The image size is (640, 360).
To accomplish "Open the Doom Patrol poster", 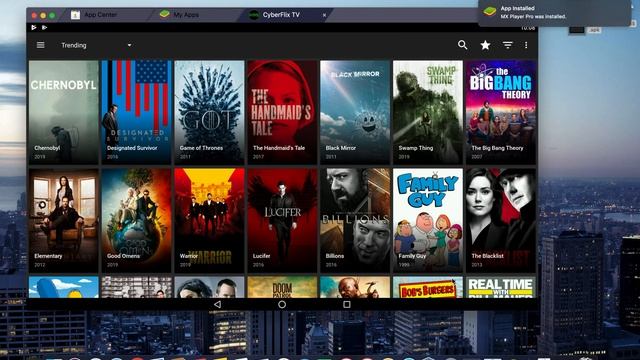I will click(282, 287).
